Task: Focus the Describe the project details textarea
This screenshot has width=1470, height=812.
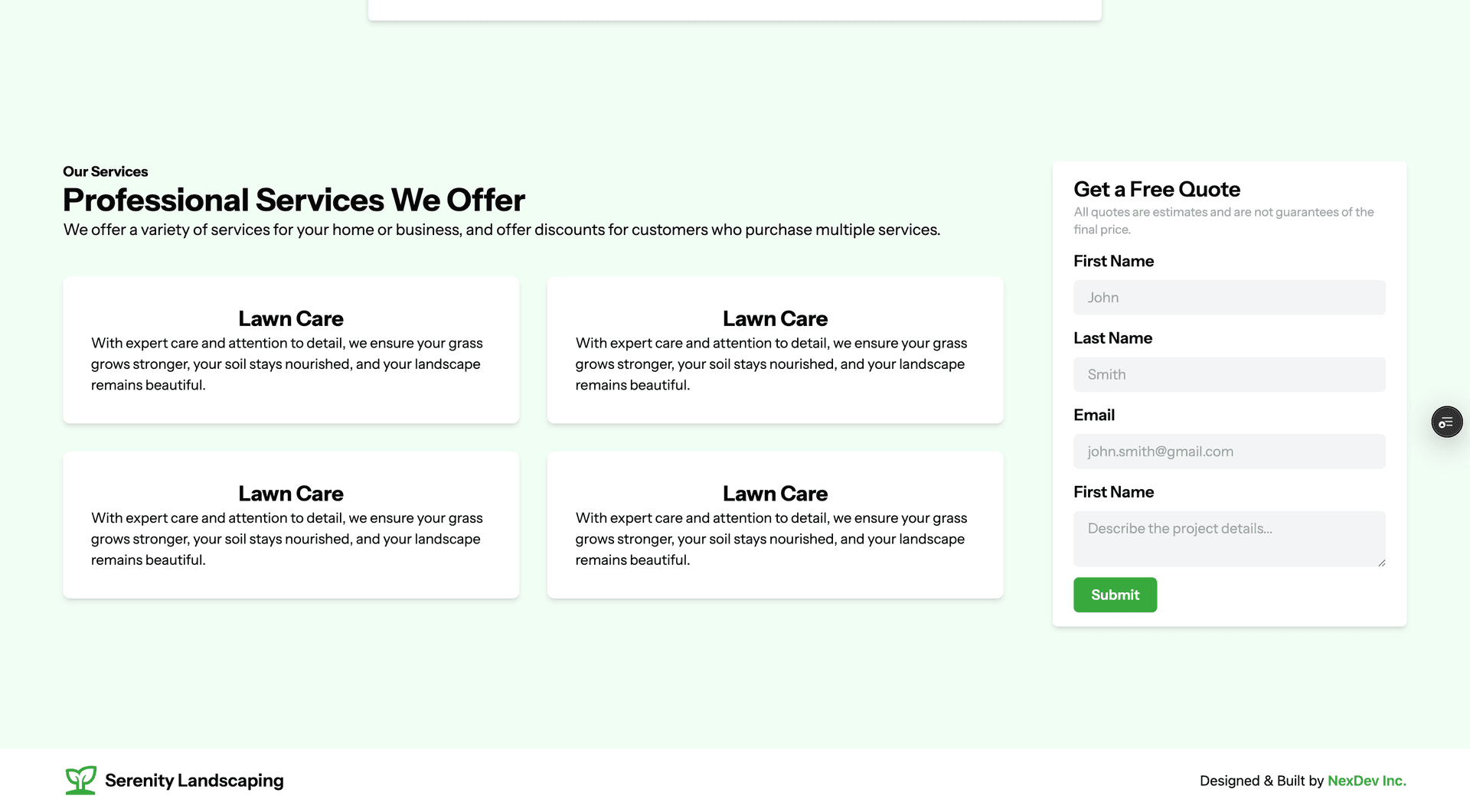Action: 1229,539
